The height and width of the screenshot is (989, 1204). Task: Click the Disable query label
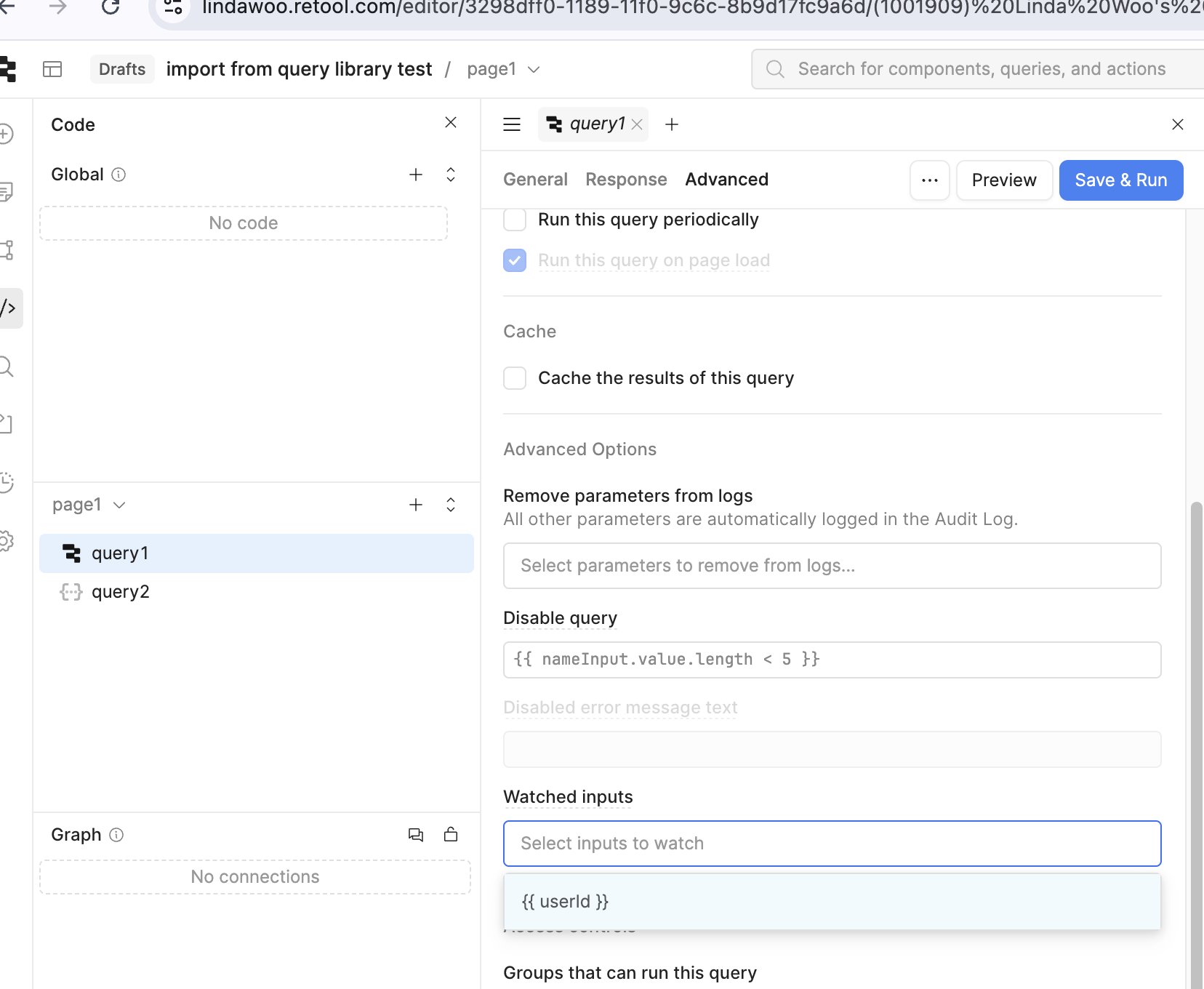click(x=560, y=618)
